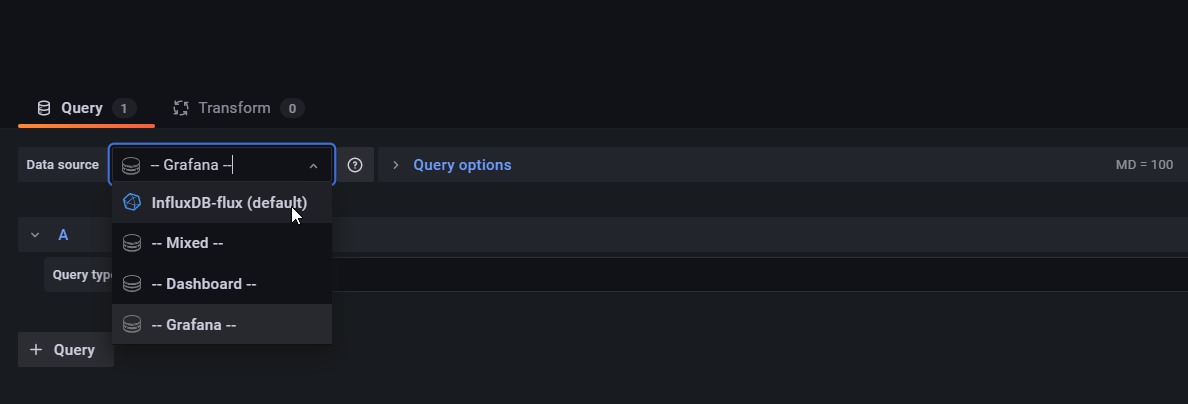Click database icon beside -- Grafana -- option
Image resolution: width=1188 pixels, height=404 pixels.
pyautogui.click(x=132, y=324)
